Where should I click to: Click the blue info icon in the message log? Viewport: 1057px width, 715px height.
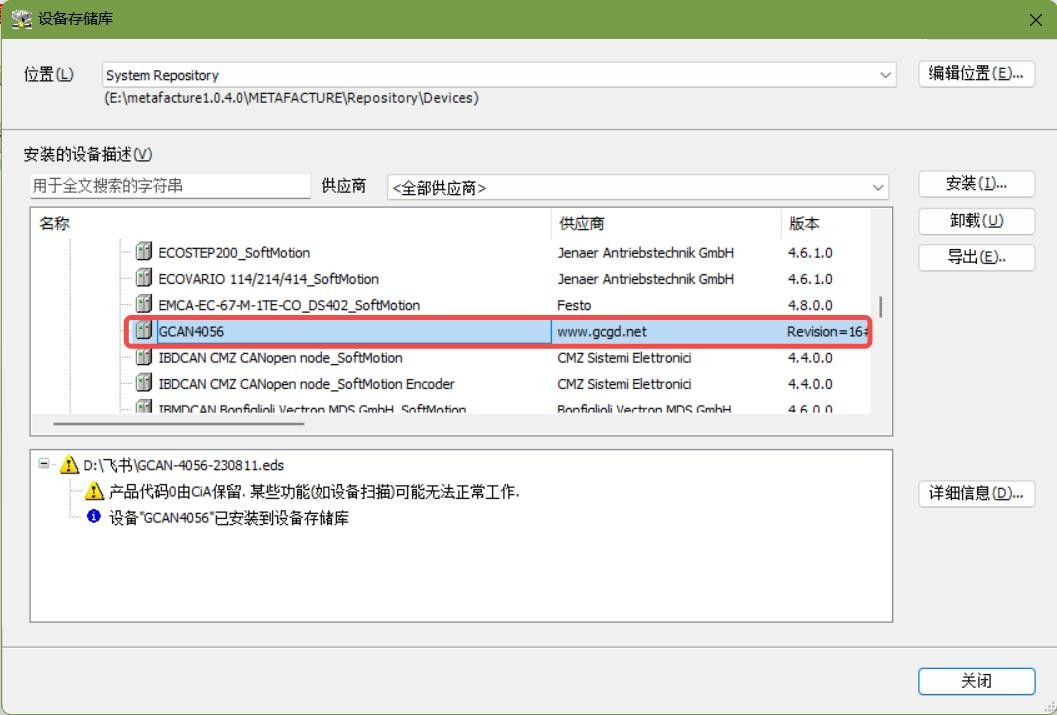coord(94,517)
